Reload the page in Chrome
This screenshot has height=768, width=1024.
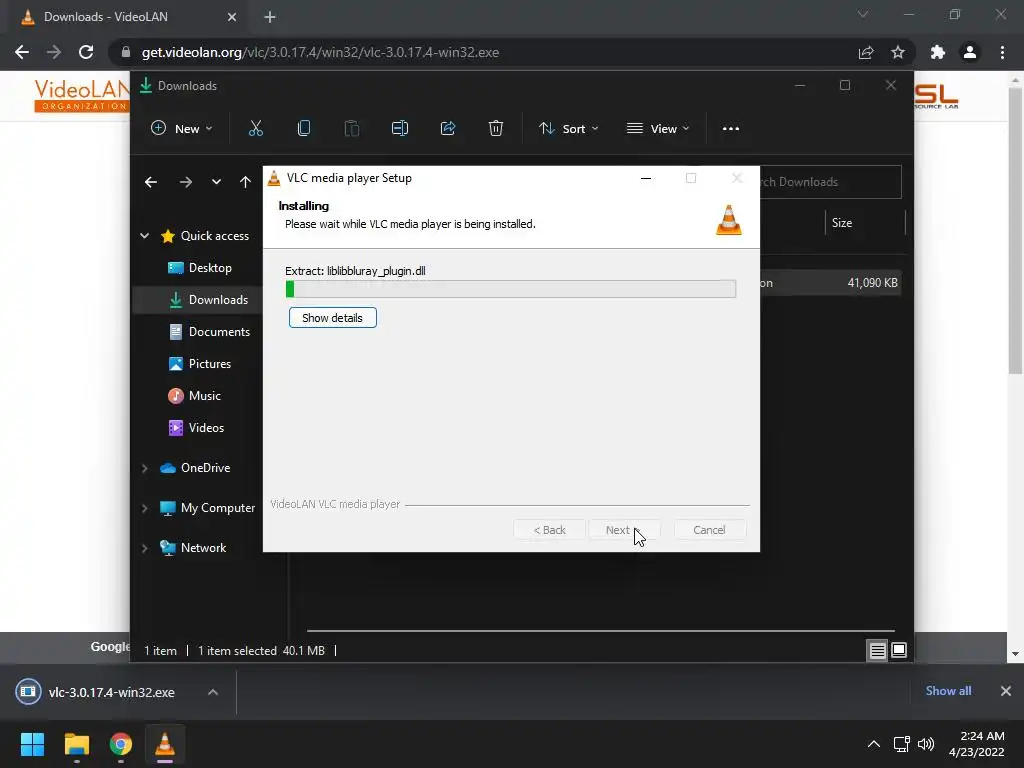(x=86, y=52)
